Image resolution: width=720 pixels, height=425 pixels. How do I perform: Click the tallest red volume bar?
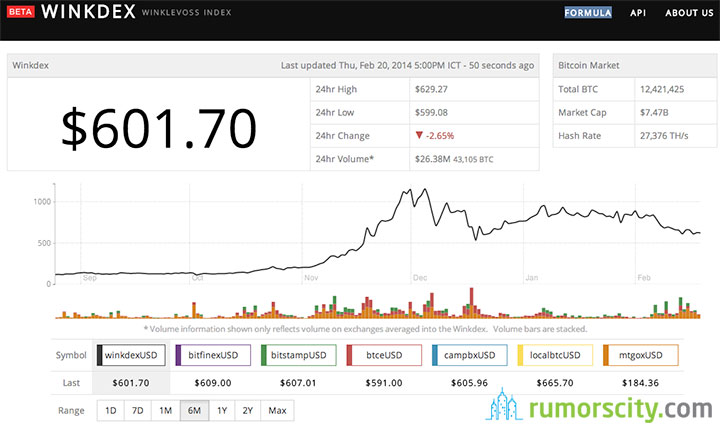tap(472, 302)
